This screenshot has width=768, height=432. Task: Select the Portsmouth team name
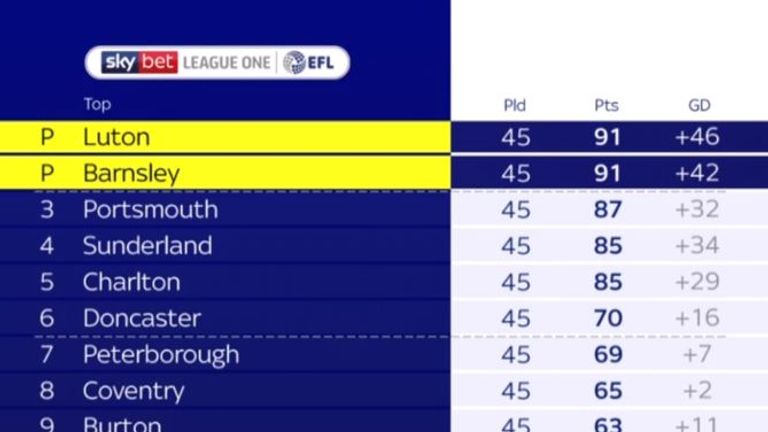point(150,210)
